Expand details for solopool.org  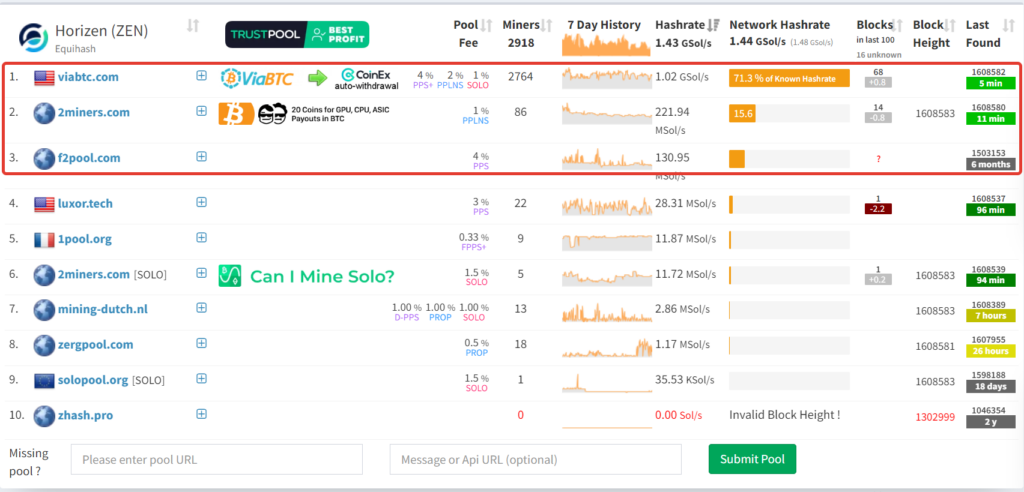click(201, 378)
